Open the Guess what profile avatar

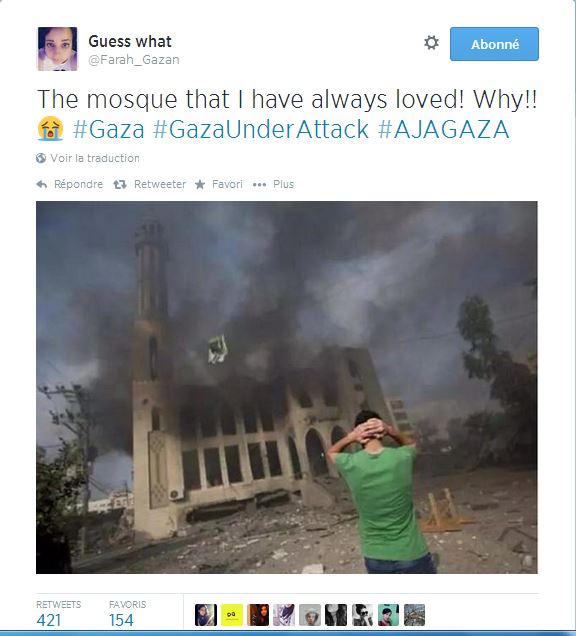pyautogui.click(x=57, y=49)
